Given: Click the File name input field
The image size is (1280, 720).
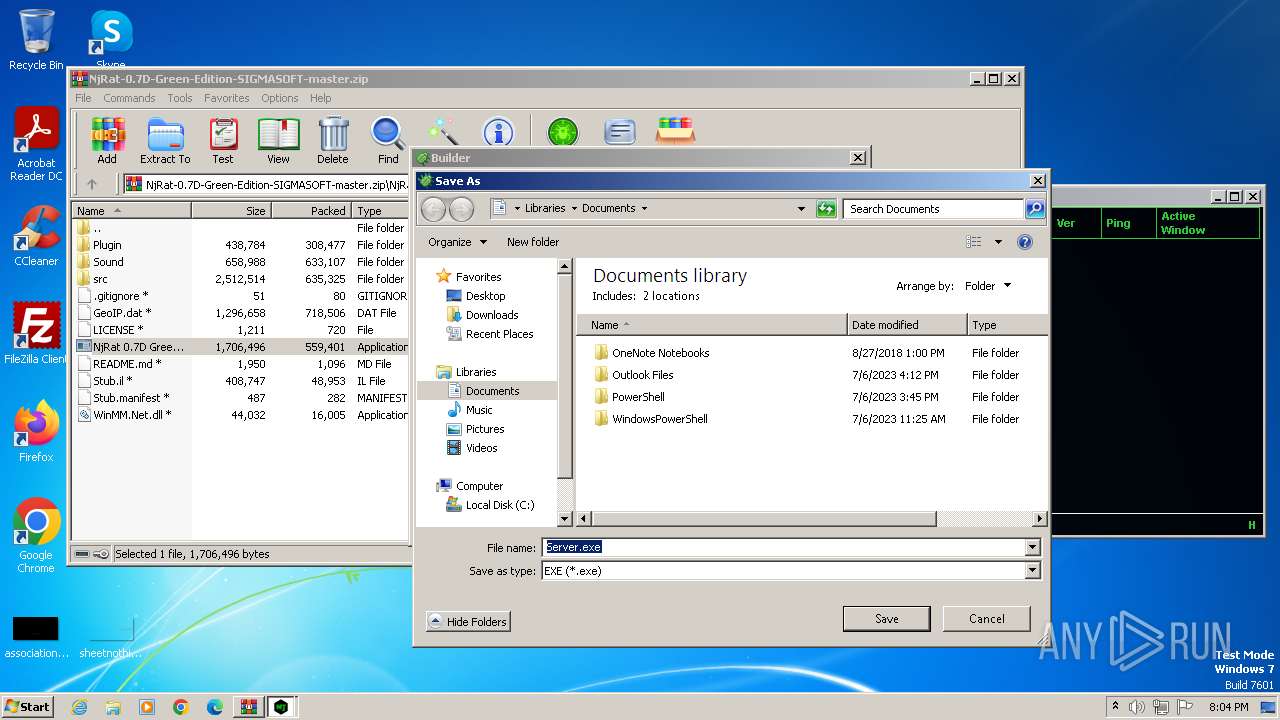Looking at the screenshot, I should pyautogui.click(x=783, y=547).
